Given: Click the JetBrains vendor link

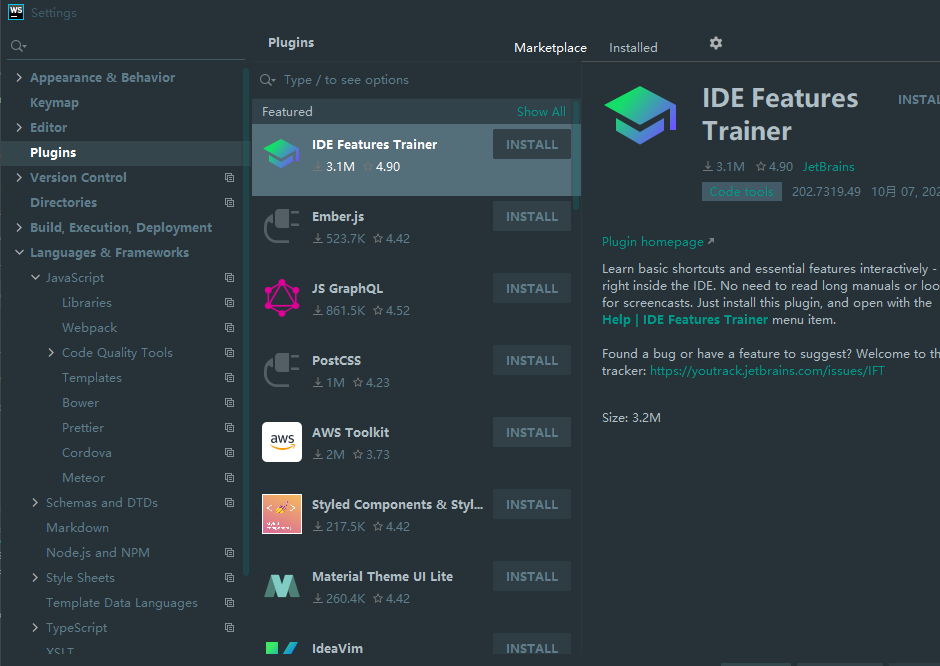Looking at the screenshot, I should tap(828, 167).
